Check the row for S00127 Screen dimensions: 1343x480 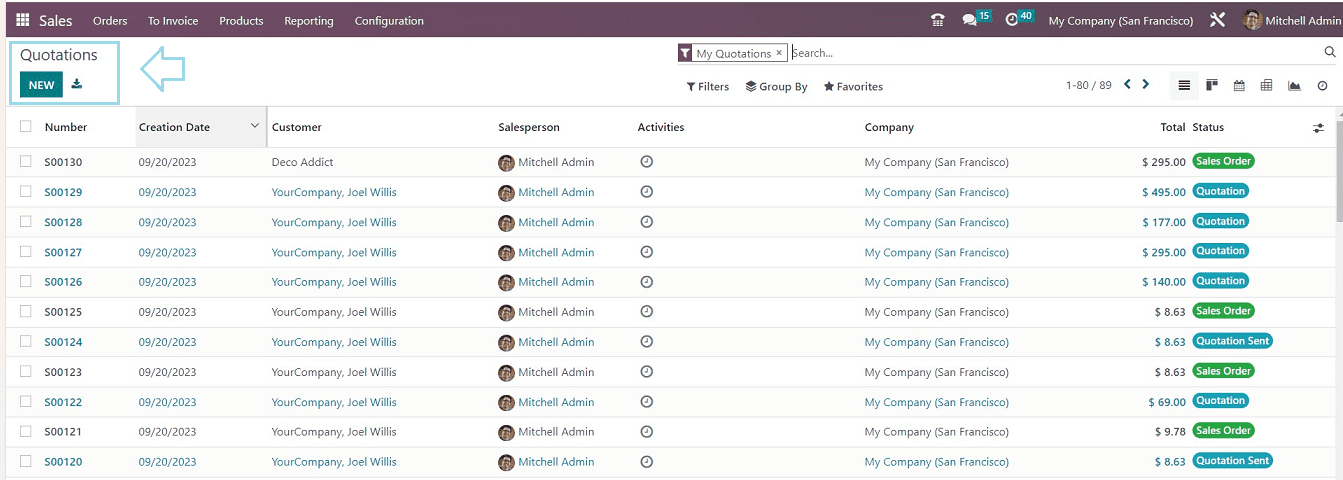25,252
